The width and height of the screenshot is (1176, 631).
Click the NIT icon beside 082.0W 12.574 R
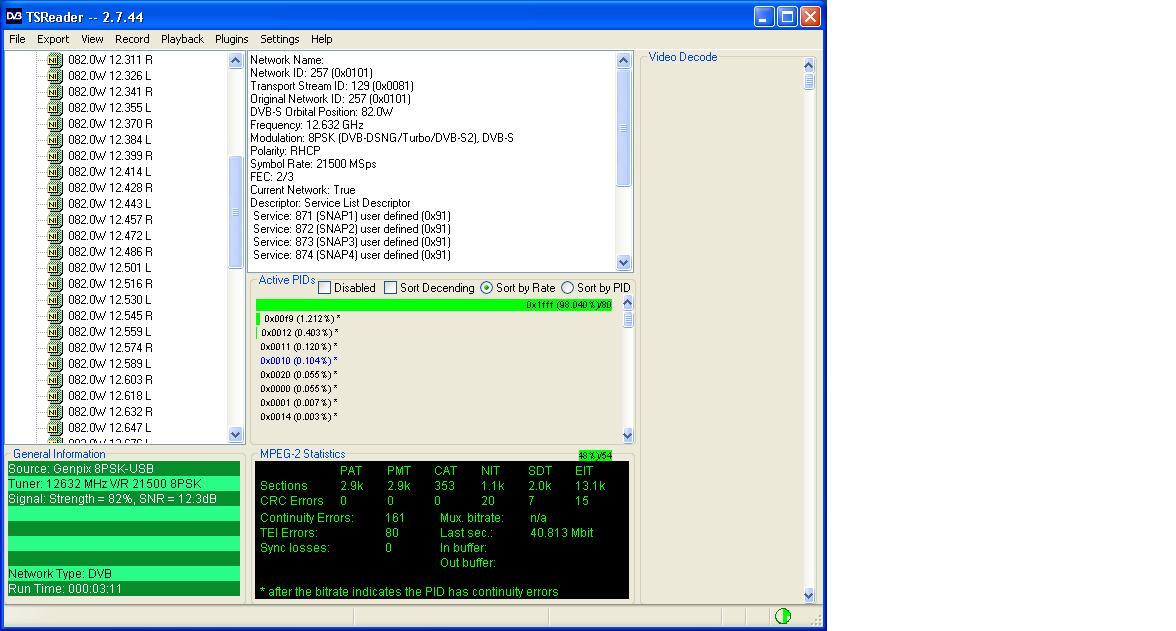click(55, 348)
